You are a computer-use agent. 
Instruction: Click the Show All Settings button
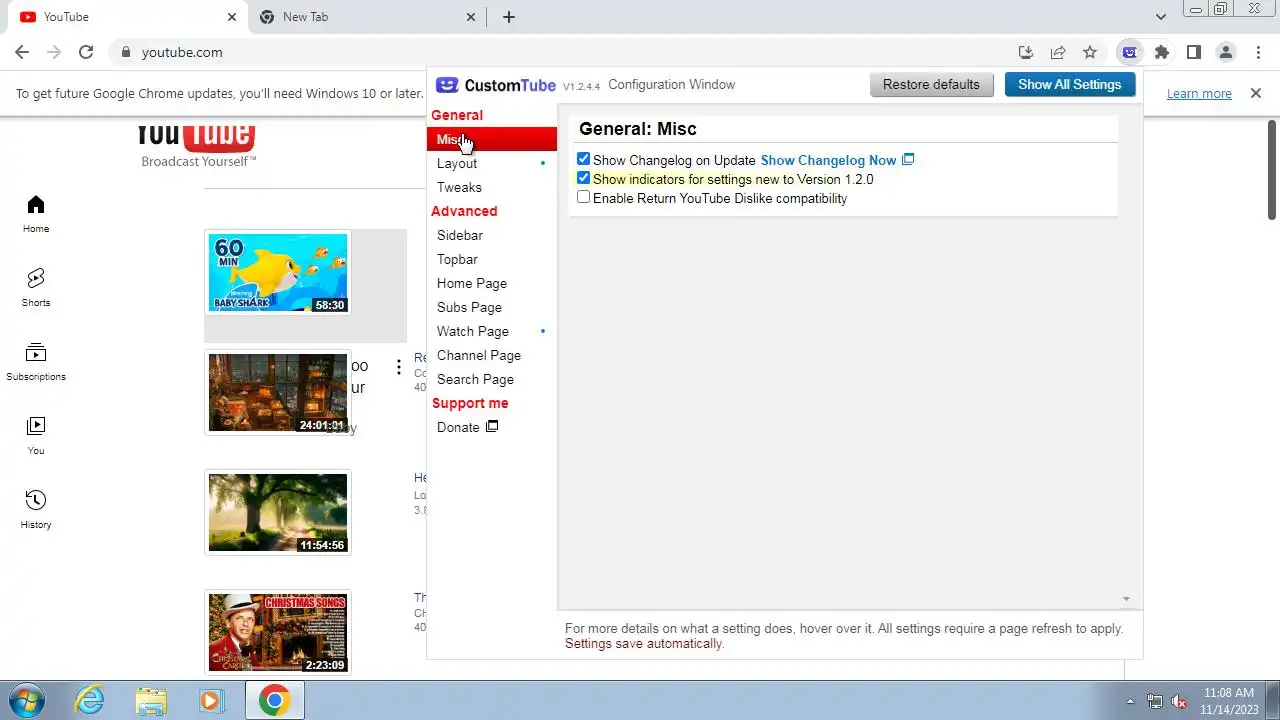pyautogui.click(x=1069, y=84)
